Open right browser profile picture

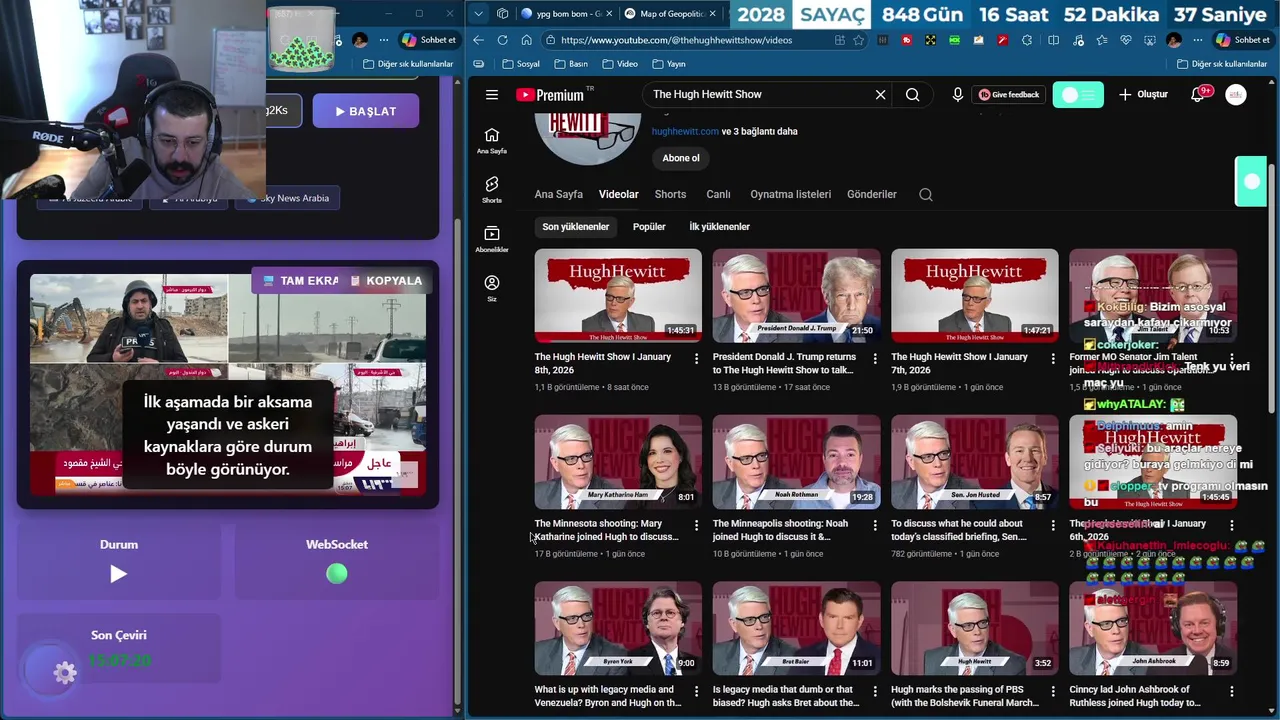[1174, 40]
